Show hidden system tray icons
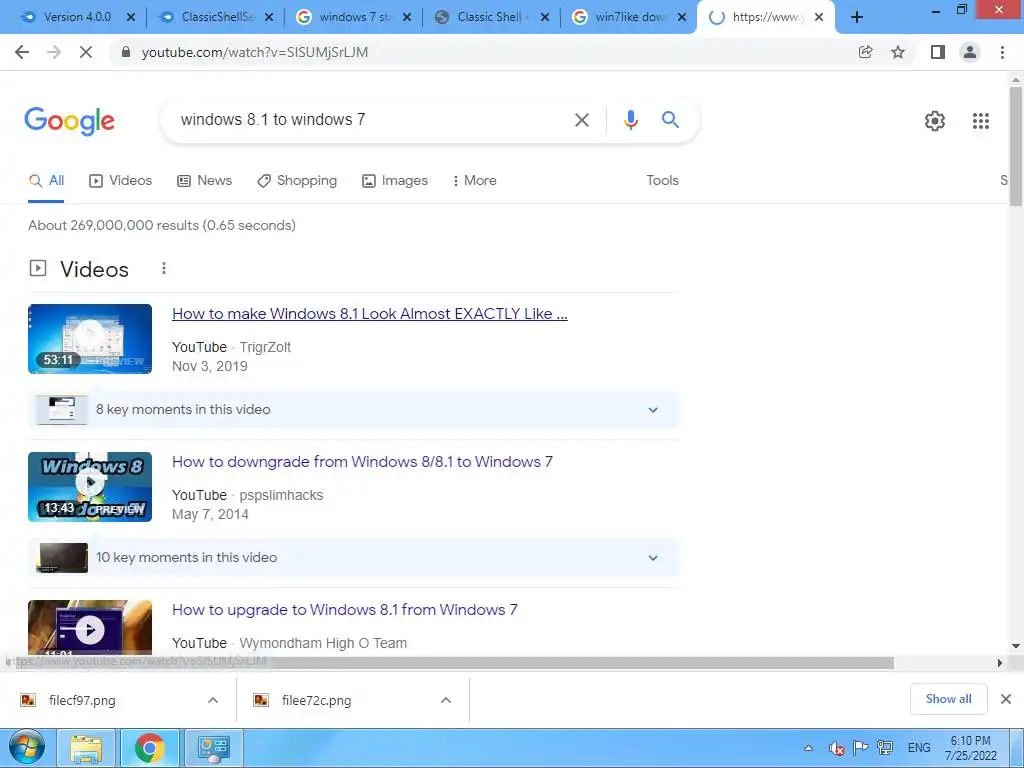 coord(808,748)
